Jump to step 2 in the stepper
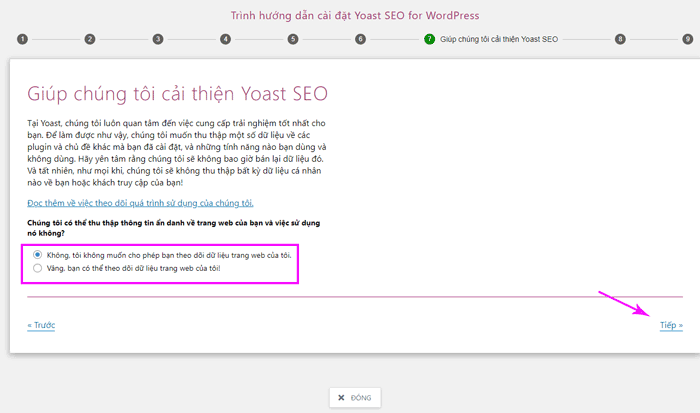 (x=90, y=39)
